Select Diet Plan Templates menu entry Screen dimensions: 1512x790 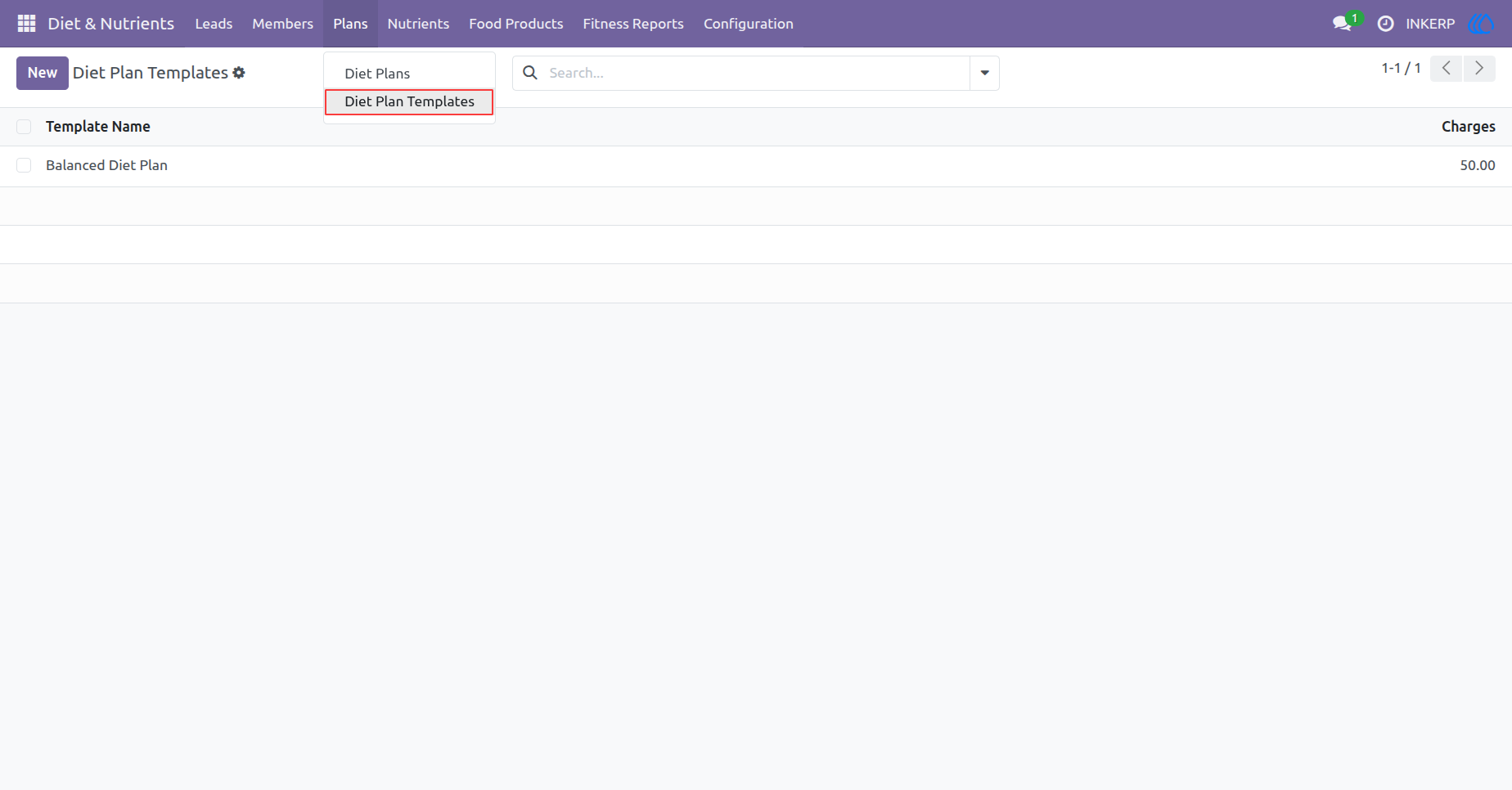click(x=409, y=101)
